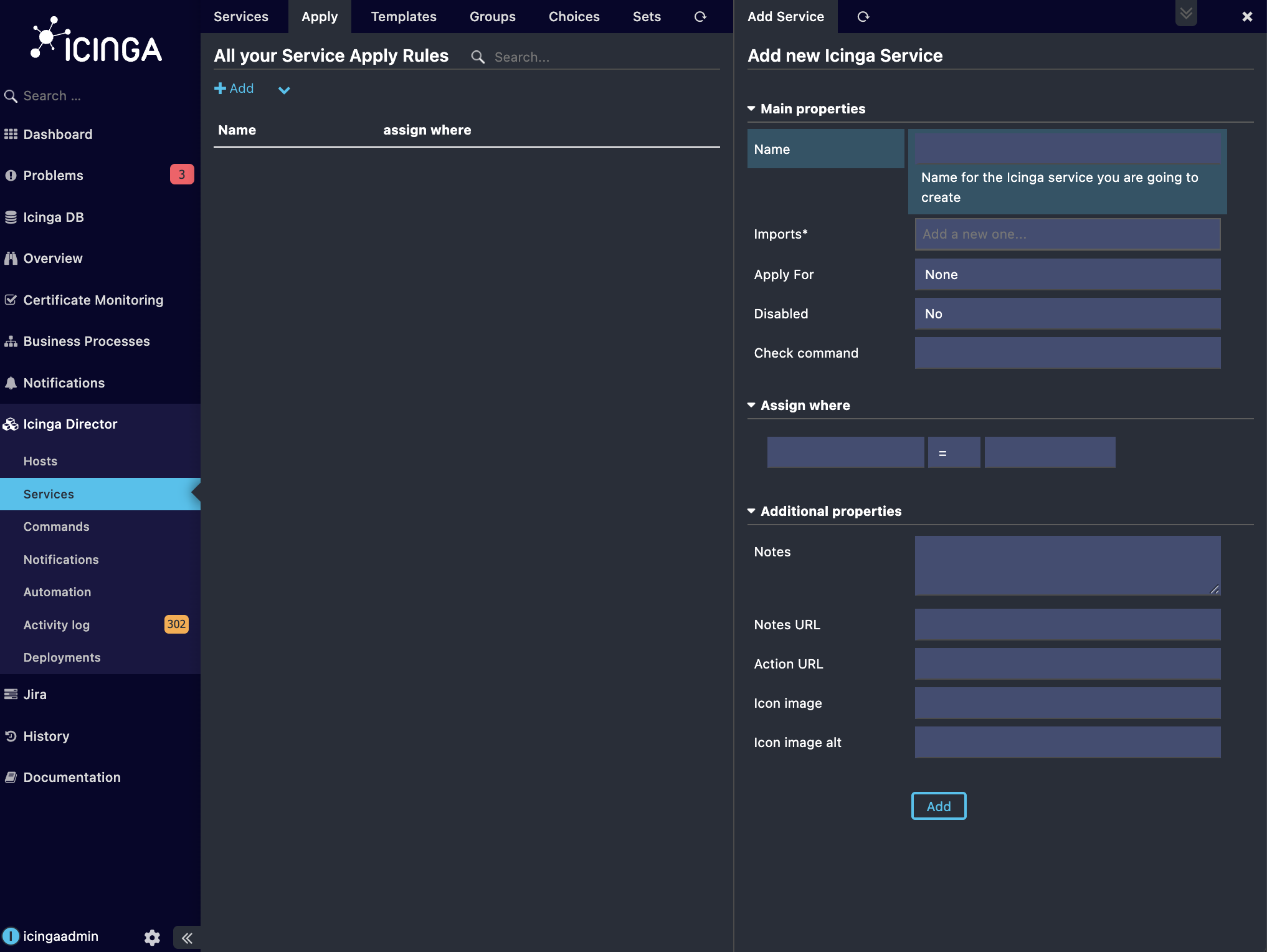Image resolution: width=1267 pixels, height=952 pixels.
Task: Switch to the Templates tab
Action: 404,16
